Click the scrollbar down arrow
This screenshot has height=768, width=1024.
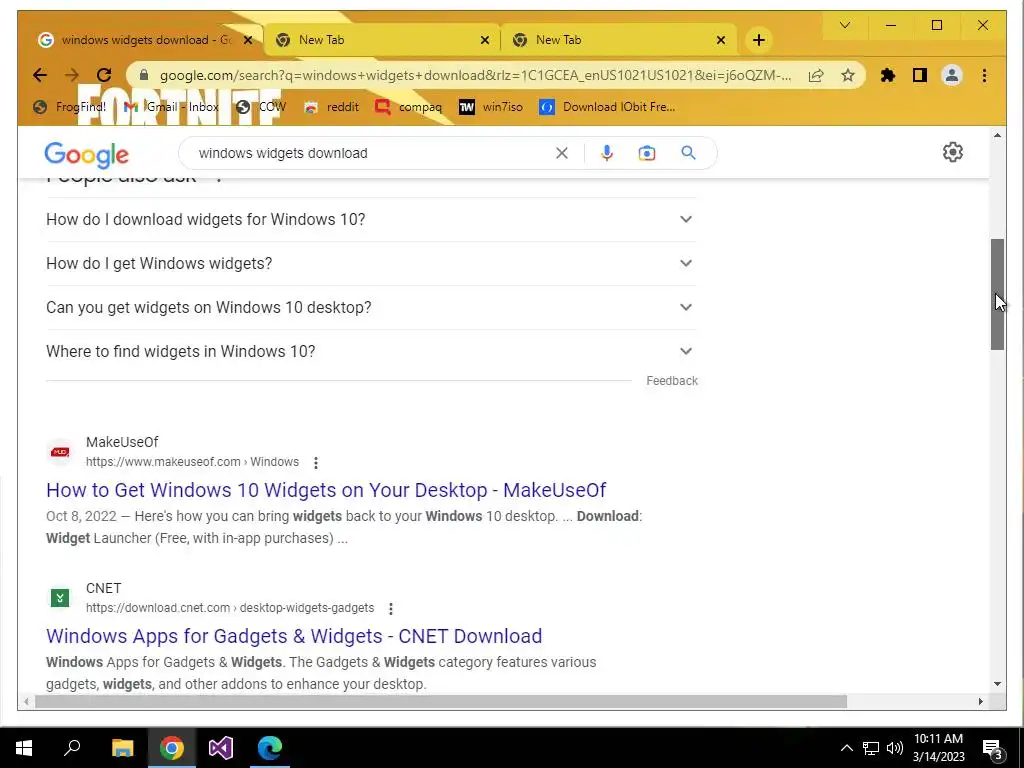click(x=997, y=684)
